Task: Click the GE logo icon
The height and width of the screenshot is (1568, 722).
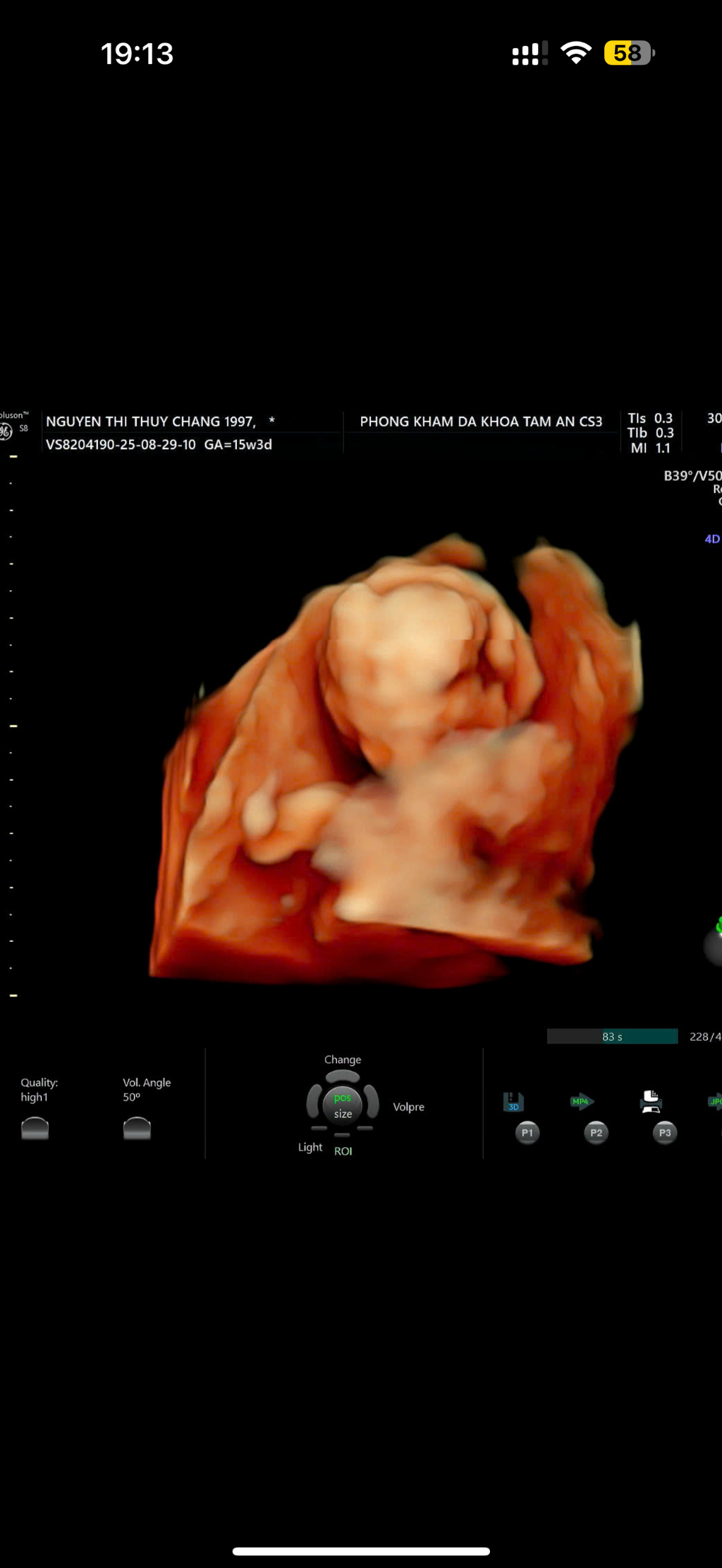Action: click(x=6, y=432)
